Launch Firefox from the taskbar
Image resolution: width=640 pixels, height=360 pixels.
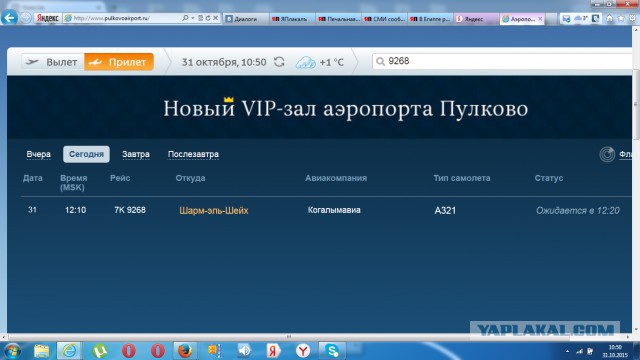184,351
